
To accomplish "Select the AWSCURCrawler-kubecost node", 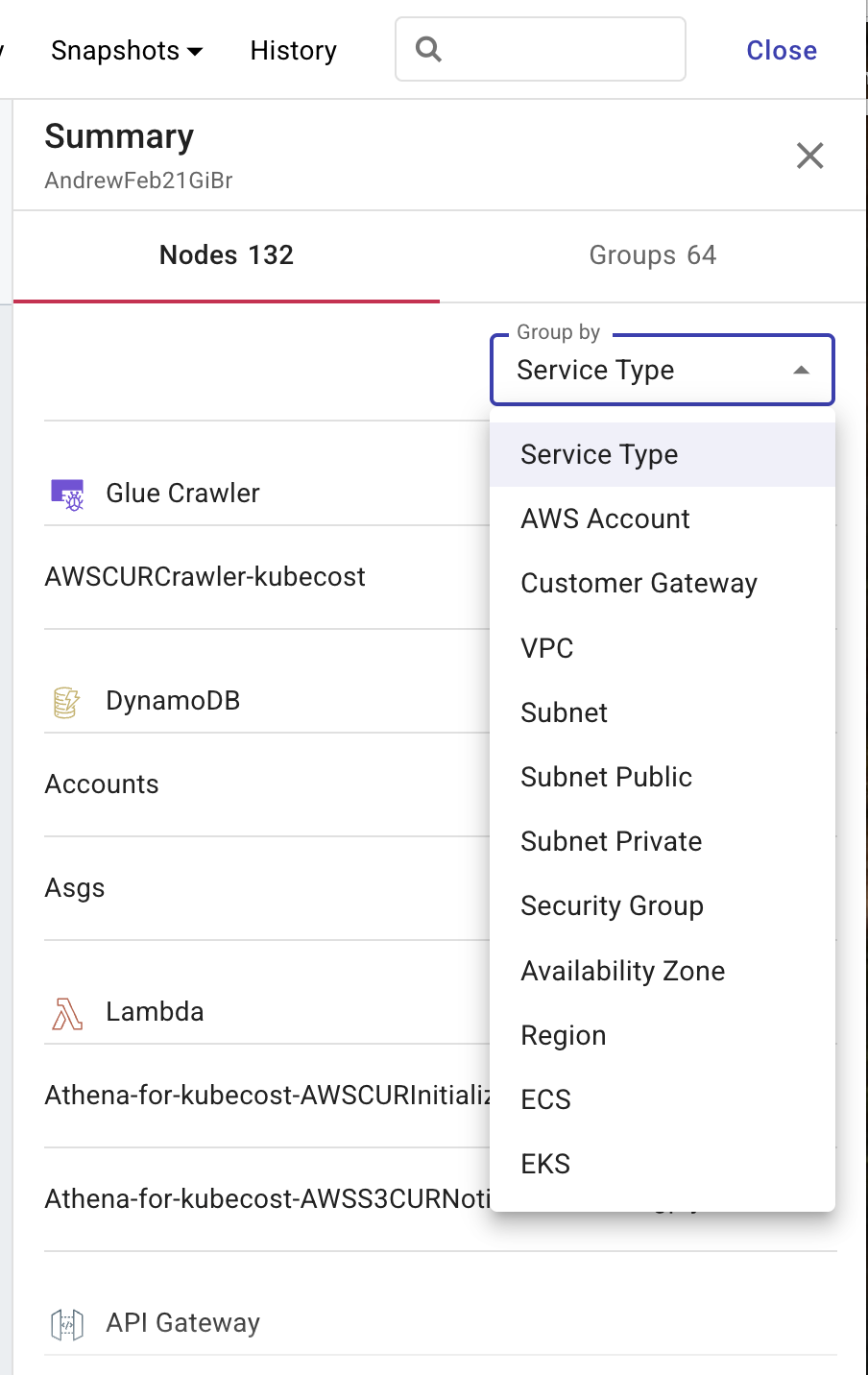I will coord(205,577).
